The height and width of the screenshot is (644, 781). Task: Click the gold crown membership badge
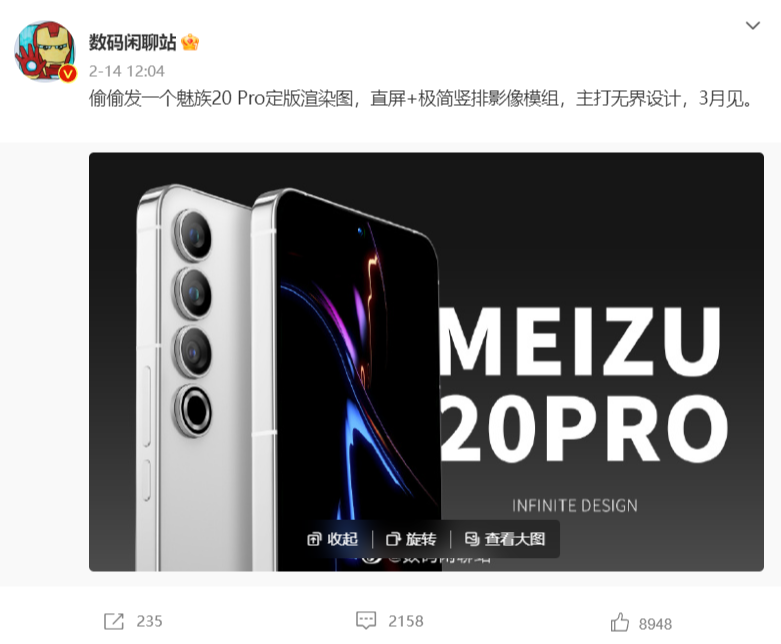[x=190, y=42]
